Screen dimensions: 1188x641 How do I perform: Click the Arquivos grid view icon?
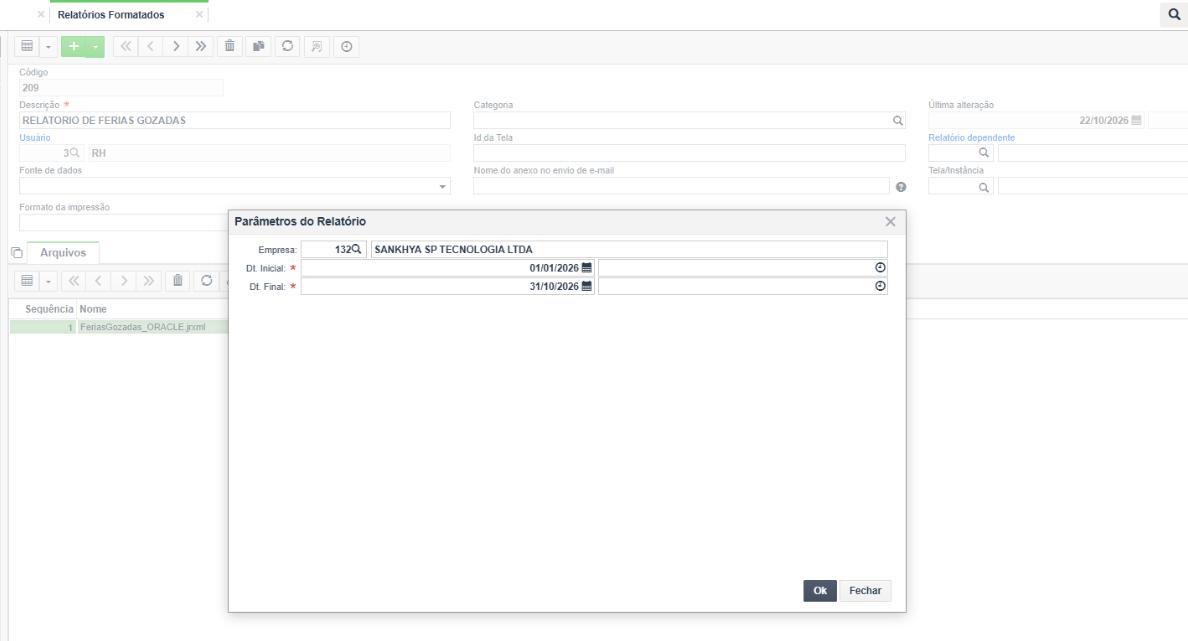pyautogui.click(x=27, y=281)
